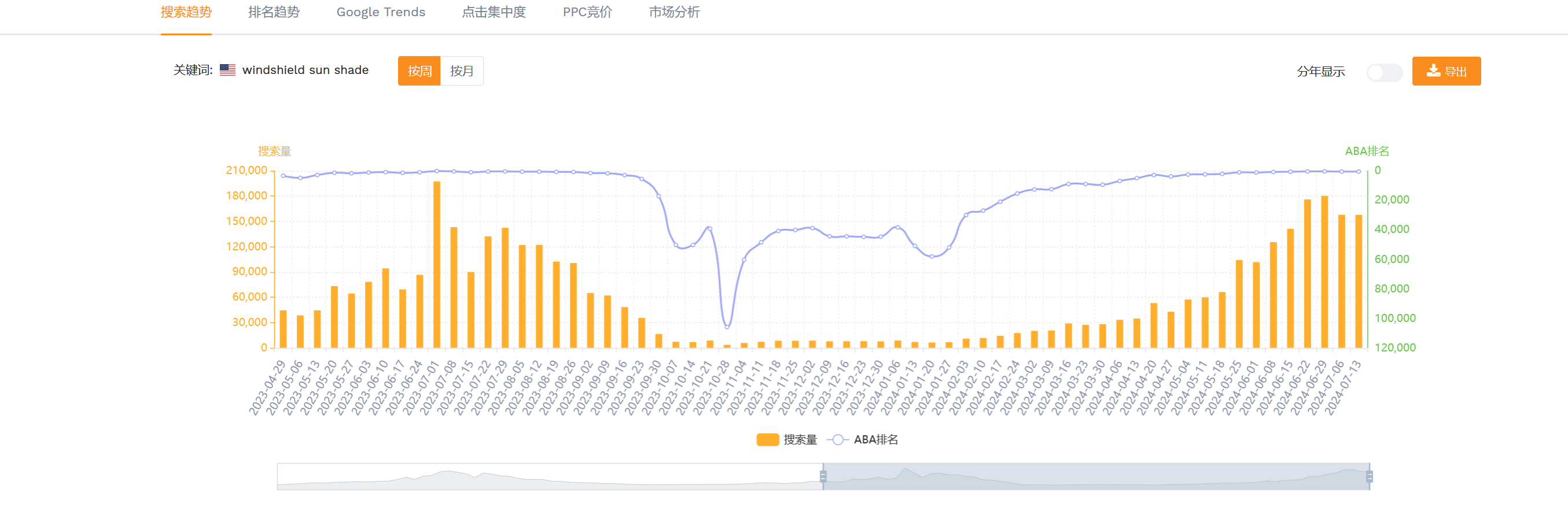1568x511 pixels.
Task: Switch to the 点击集中度 tab
Action: click(x=493, y=12)
